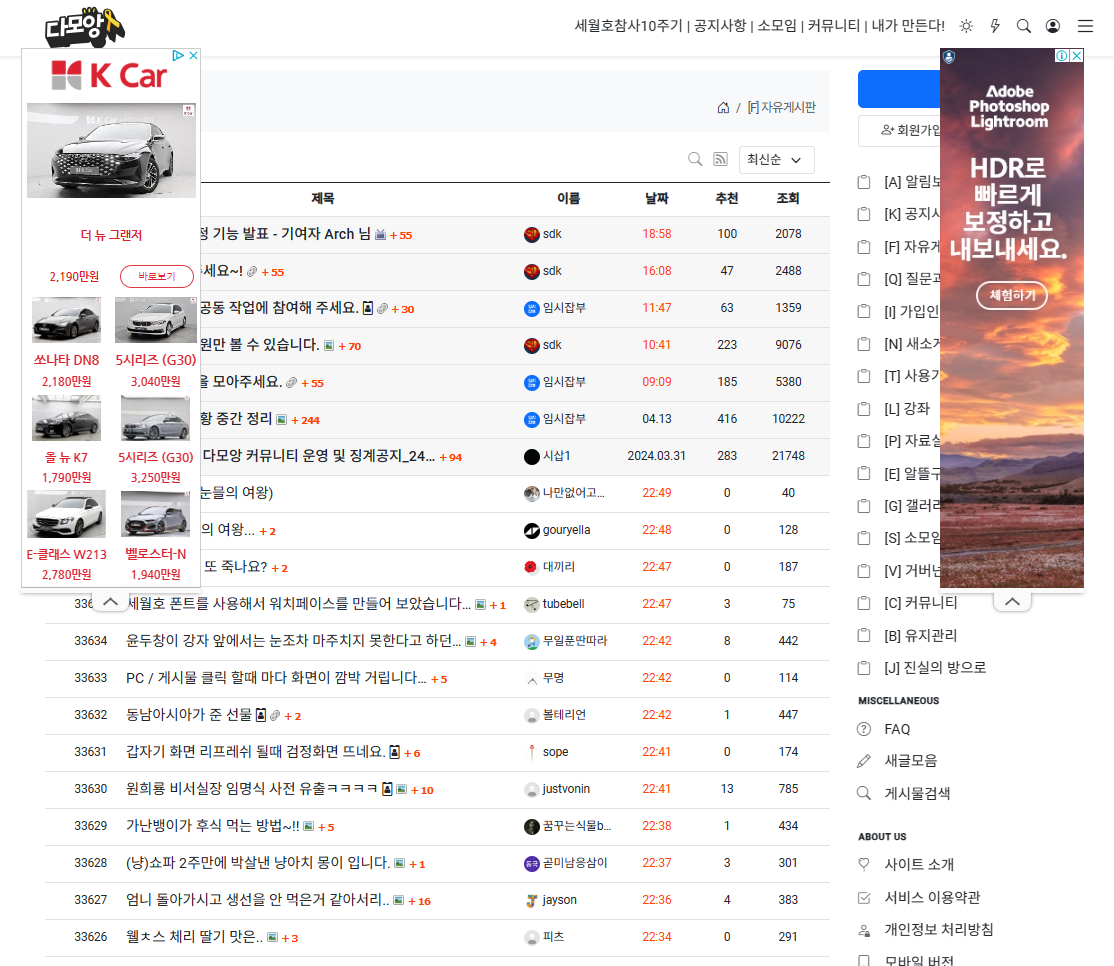
Task: Click the RSS feed icon above list
Action: coord(720,159)
